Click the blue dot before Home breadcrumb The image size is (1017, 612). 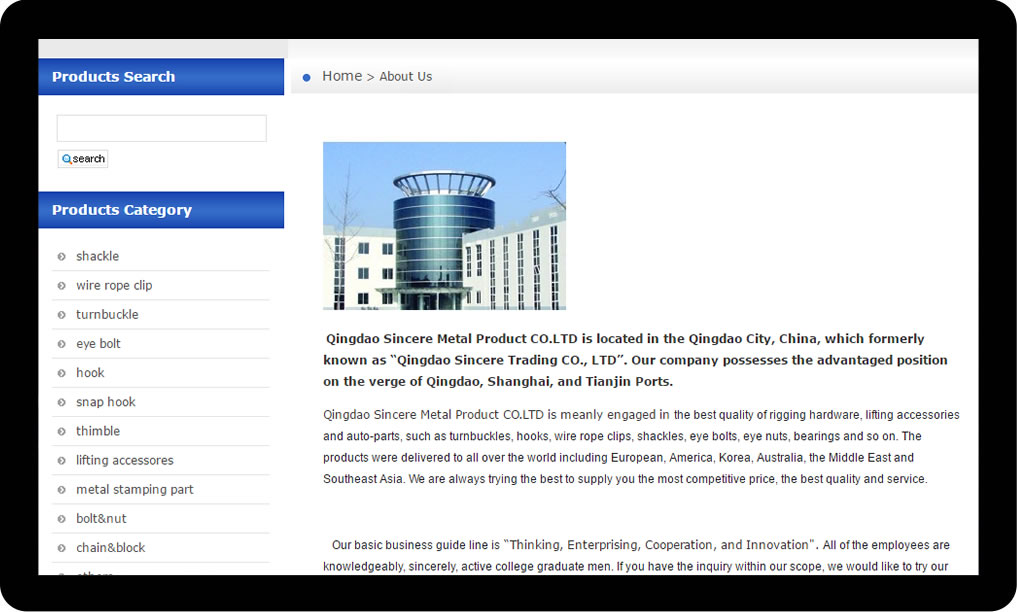click(306, 78)
